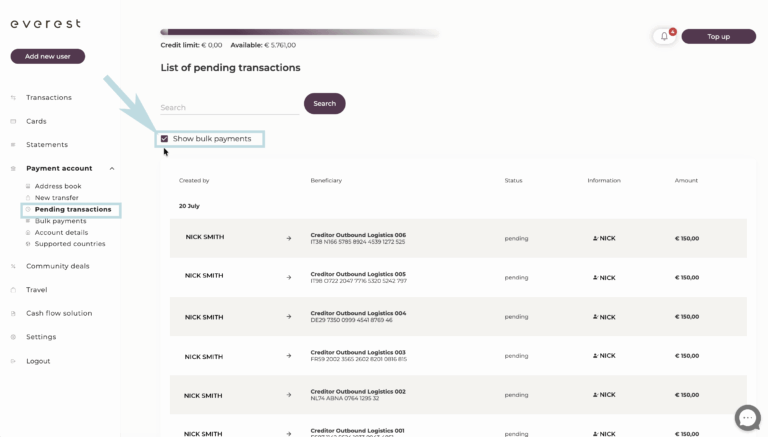Click the Settings gear icon
Viewport: 768px width, 437px height.
[x=13, y=337]
